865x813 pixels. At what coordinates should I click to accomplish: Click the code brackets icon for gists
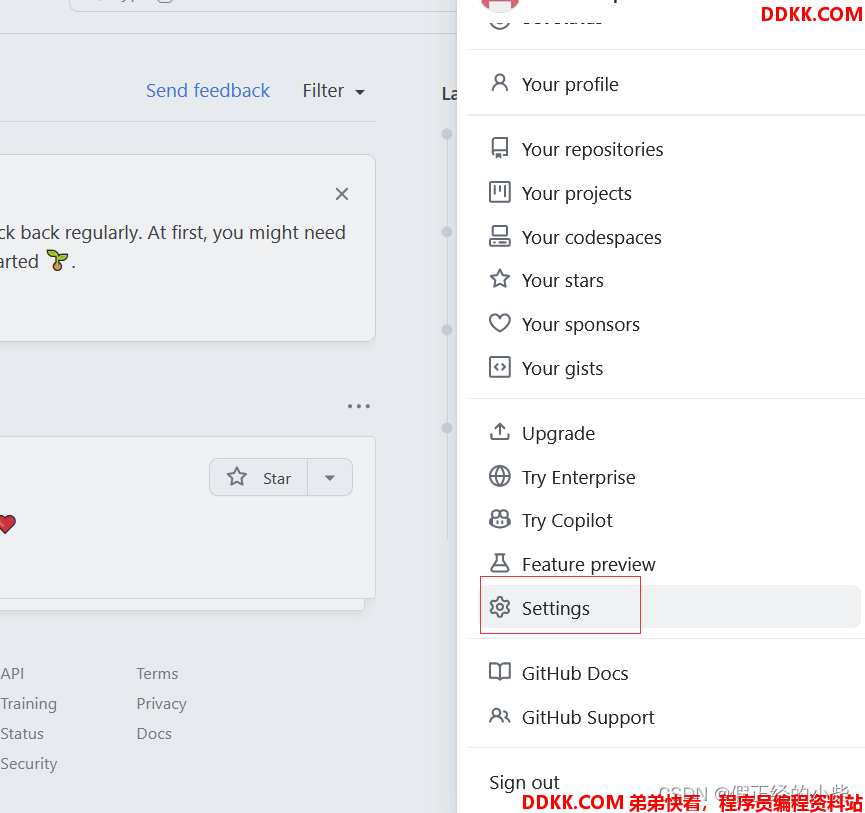click(x=499, y=367)
